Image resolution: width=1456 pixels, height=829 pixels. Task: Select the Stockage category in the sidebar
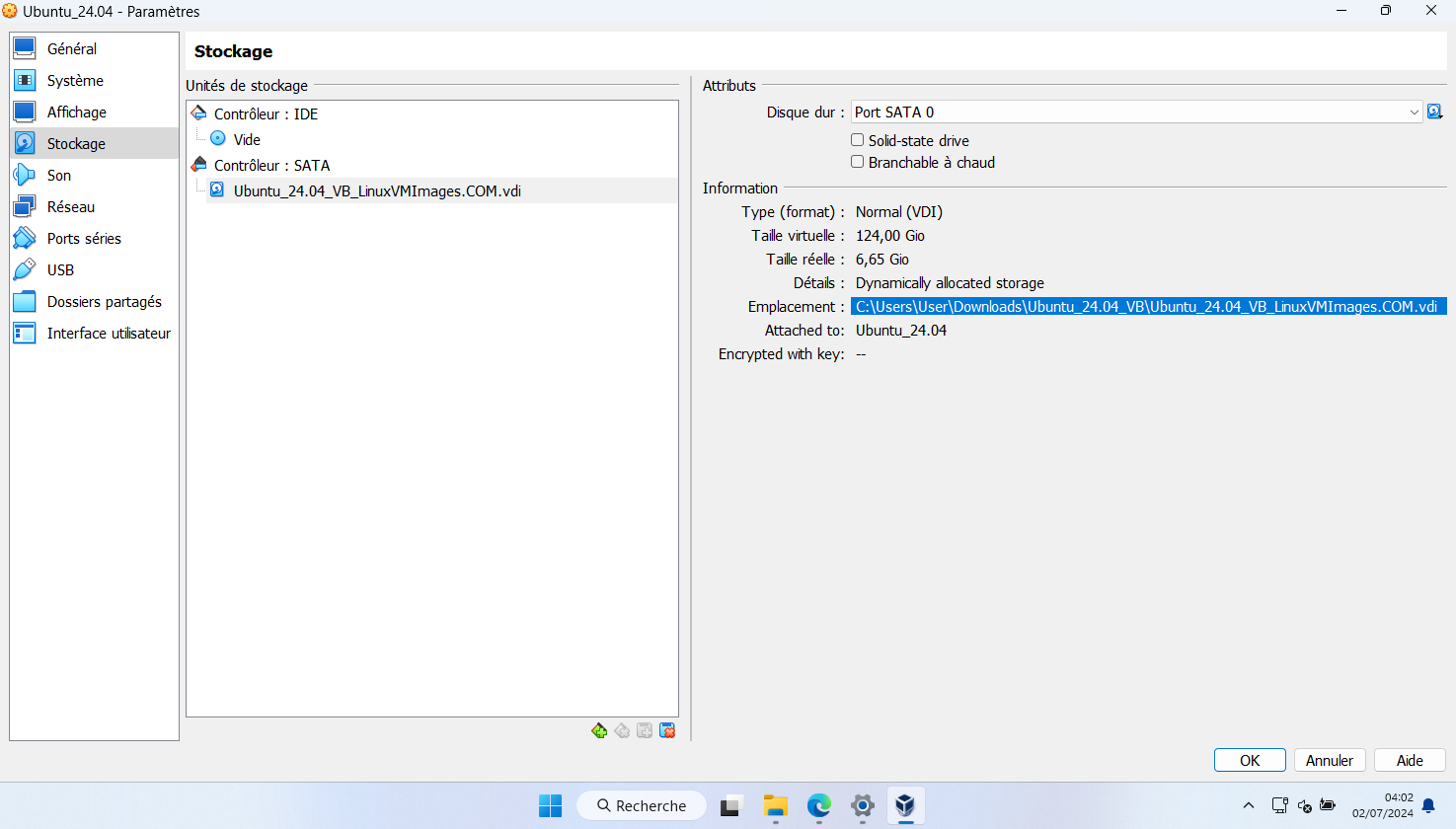(94, 143)
